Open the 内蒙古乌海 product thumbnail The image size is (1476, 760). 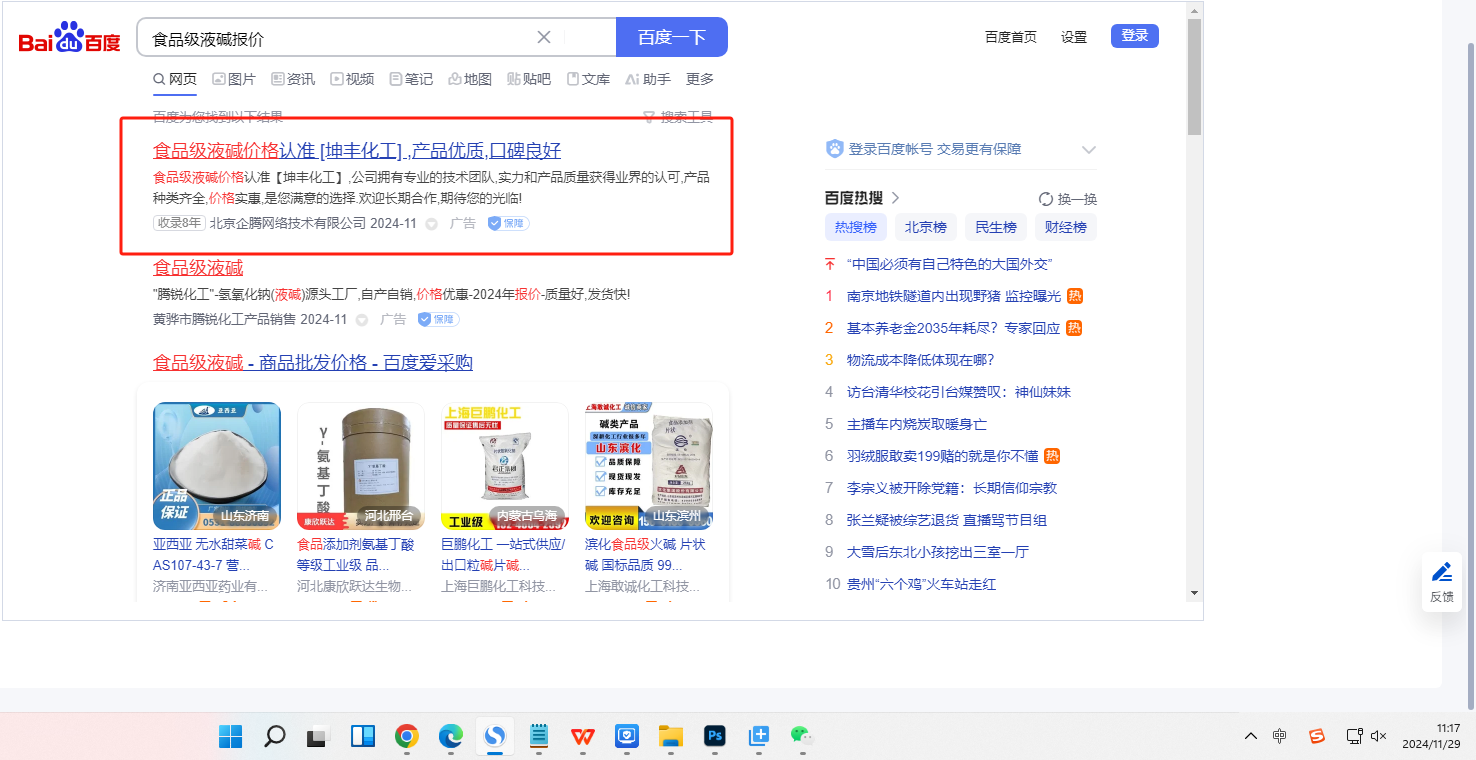[505, 466]
